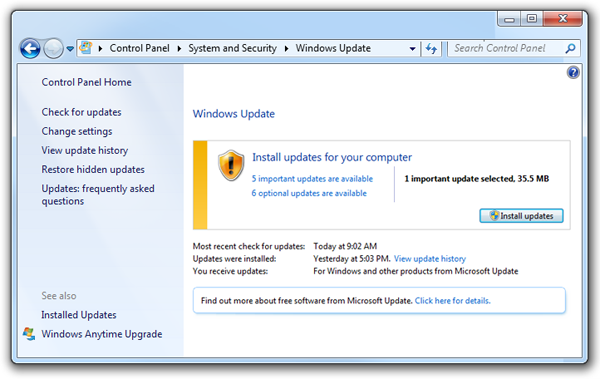The height and width of the screenshot is (379, 600).
Task: Click the yellow warning shield icon
Action: (231, 165)
